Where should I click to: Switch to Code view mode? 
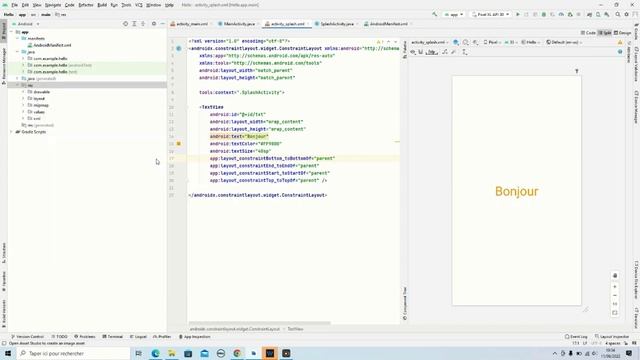pos(588,33)
